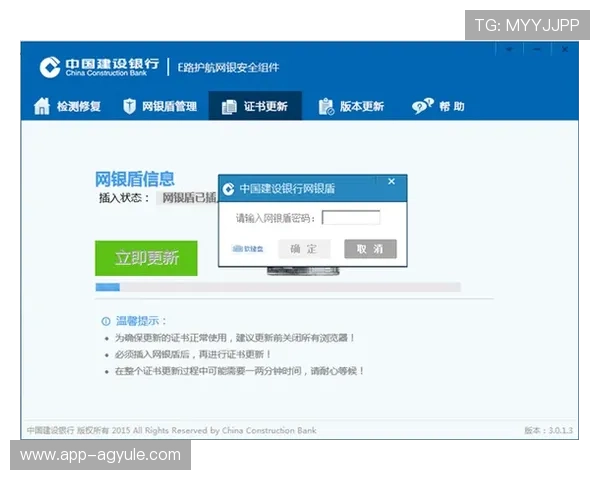
Task: Click the China Construction Bank logo
Action: [99, 67]
